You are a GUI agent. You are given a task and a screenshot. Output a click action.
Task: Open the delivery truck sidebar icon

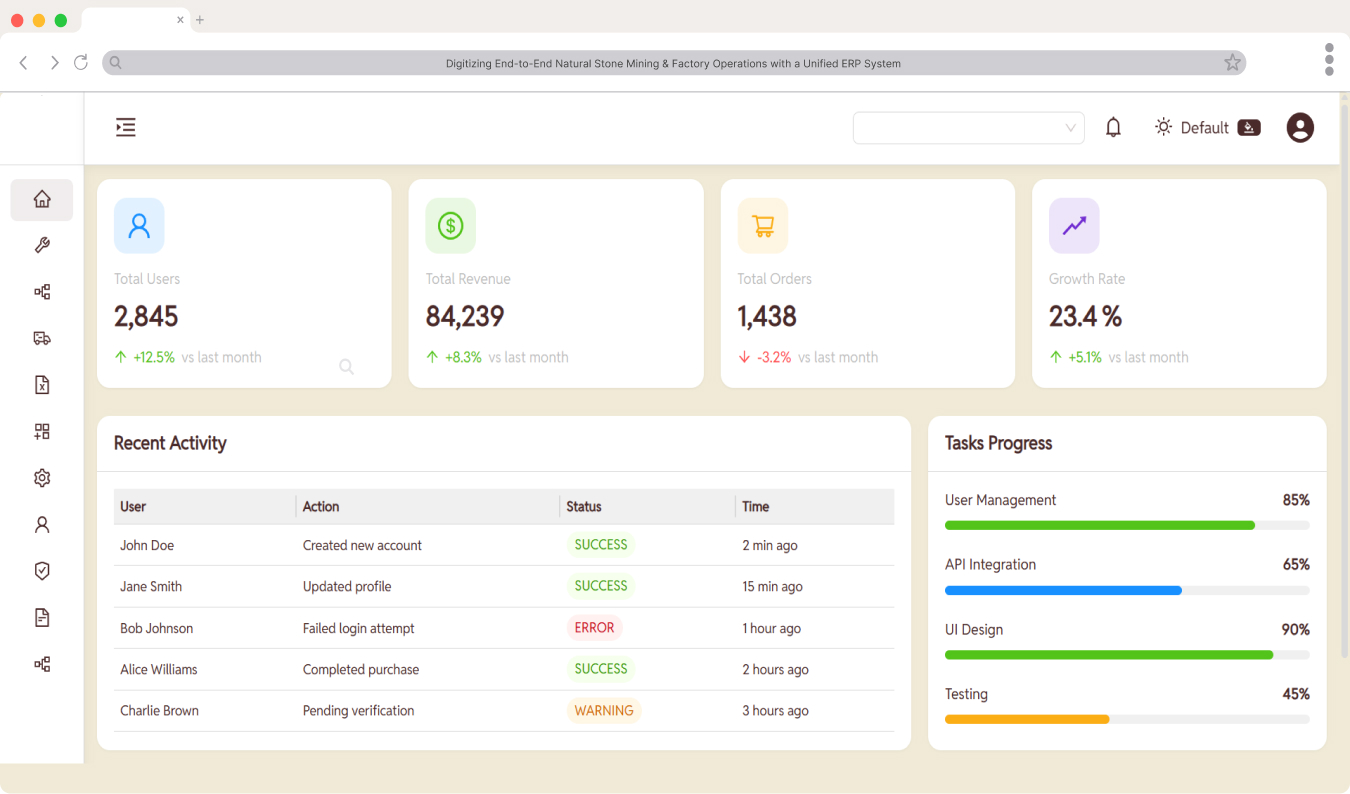click(42, 339)
